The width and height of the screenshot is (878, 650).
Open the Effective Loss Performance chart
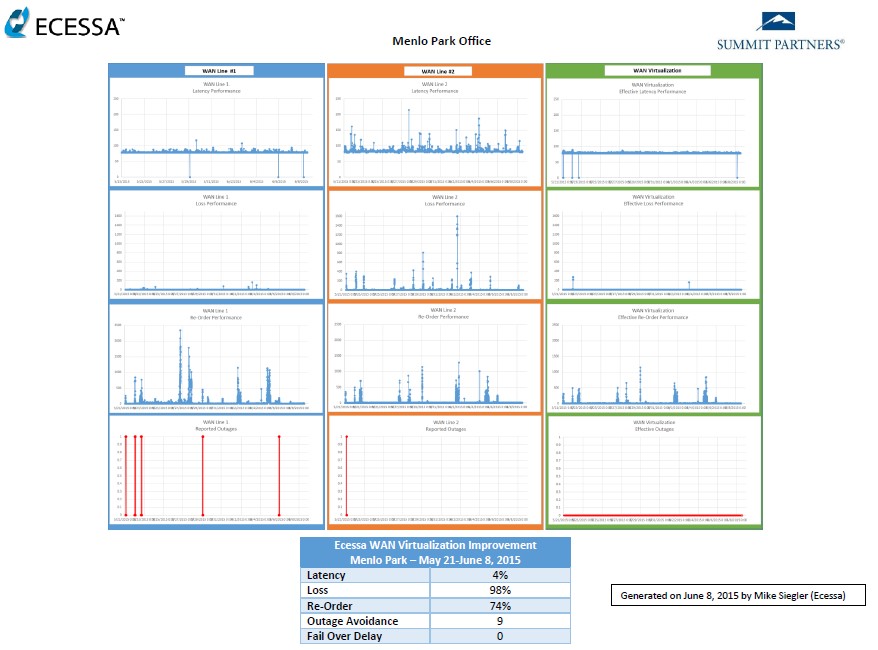pos(653,245)
